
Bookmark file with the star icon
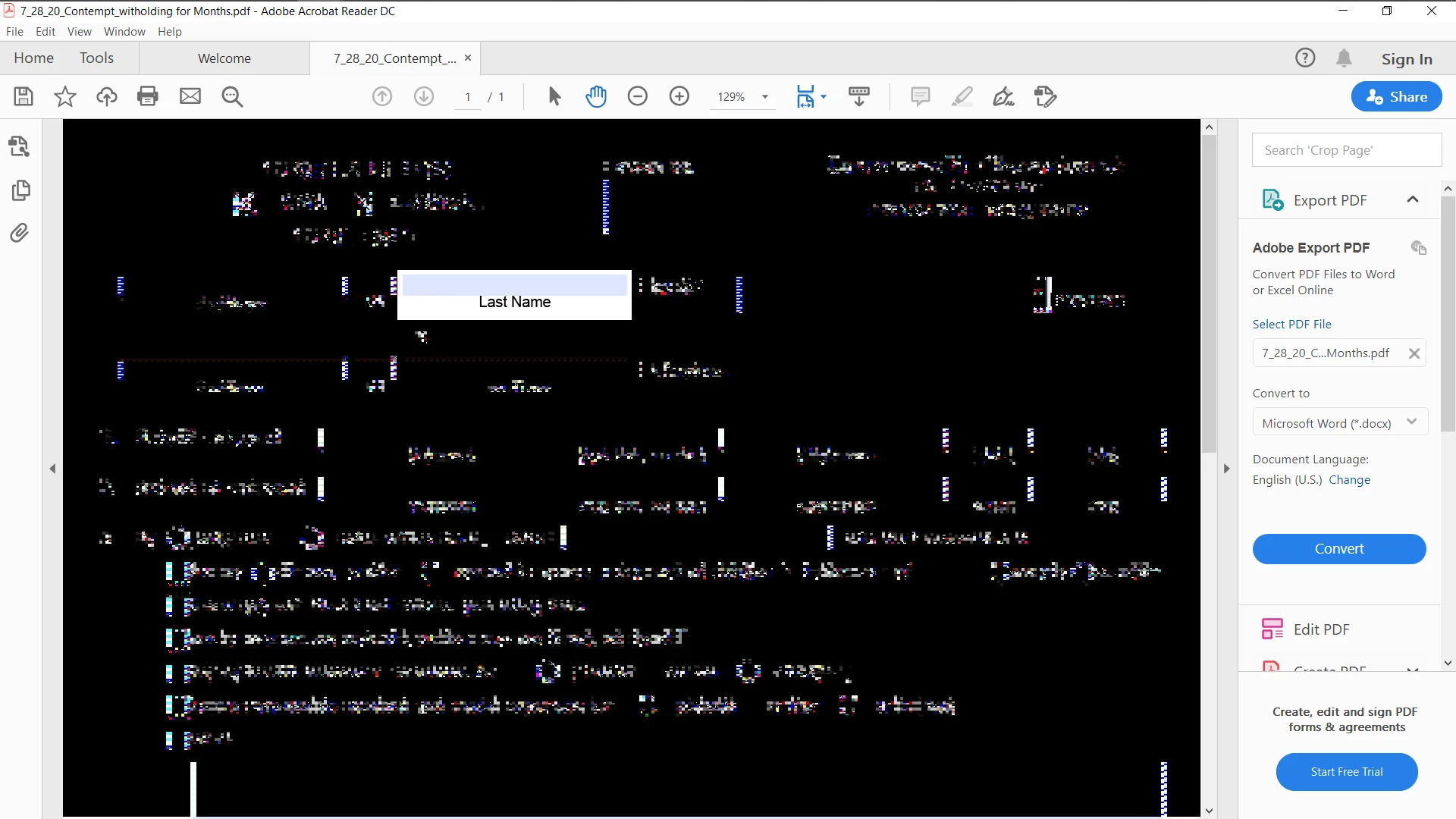click(65, 96)
